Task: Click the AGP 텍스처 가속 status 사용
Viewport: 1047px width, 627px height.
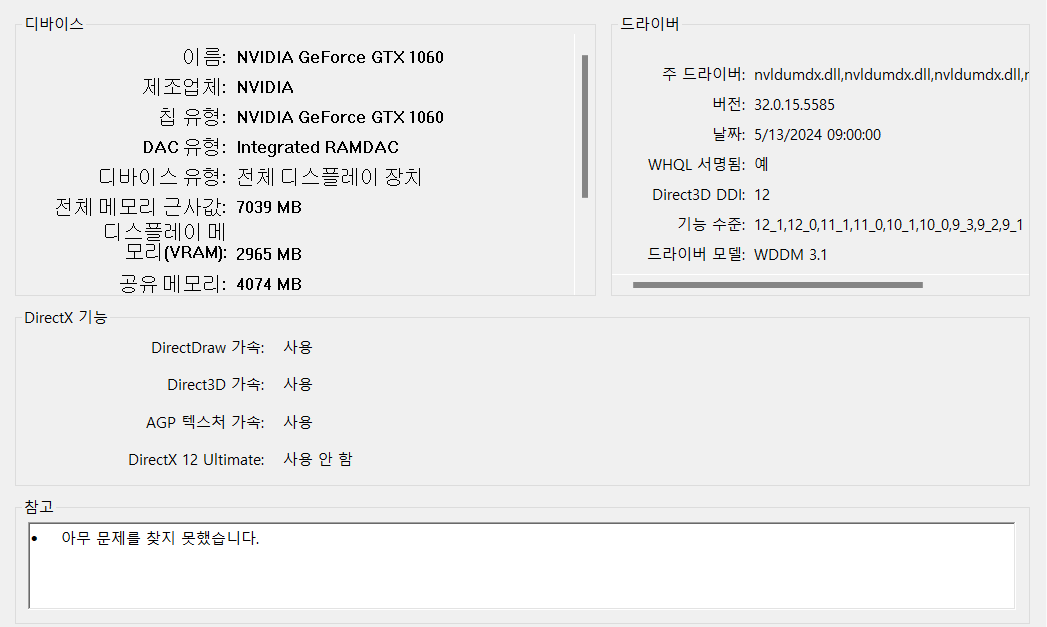Action: coord(297,422)
